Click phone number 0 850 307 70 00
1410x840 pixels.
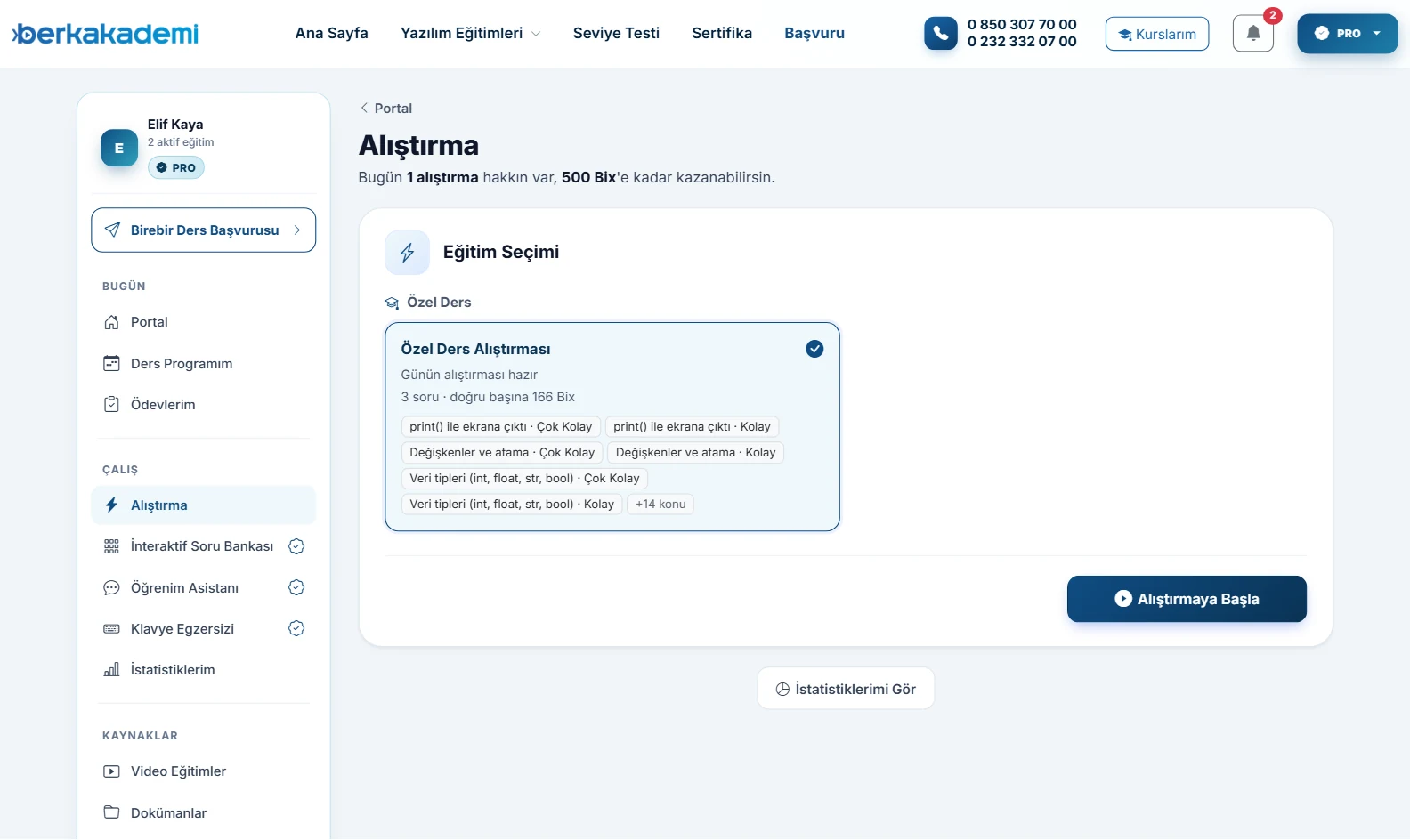(1022, 25)
